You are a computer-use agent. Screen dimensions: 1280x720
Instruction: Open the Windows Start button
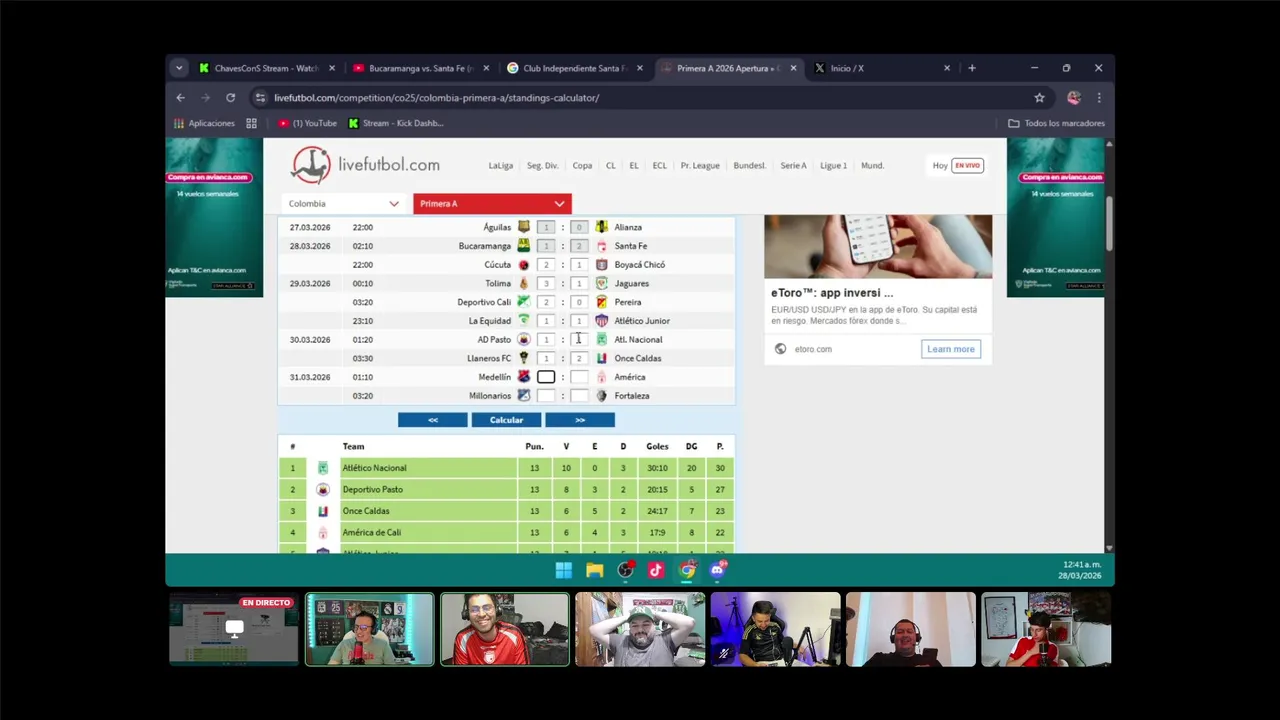pyautogui.click(x=564, y=570)
